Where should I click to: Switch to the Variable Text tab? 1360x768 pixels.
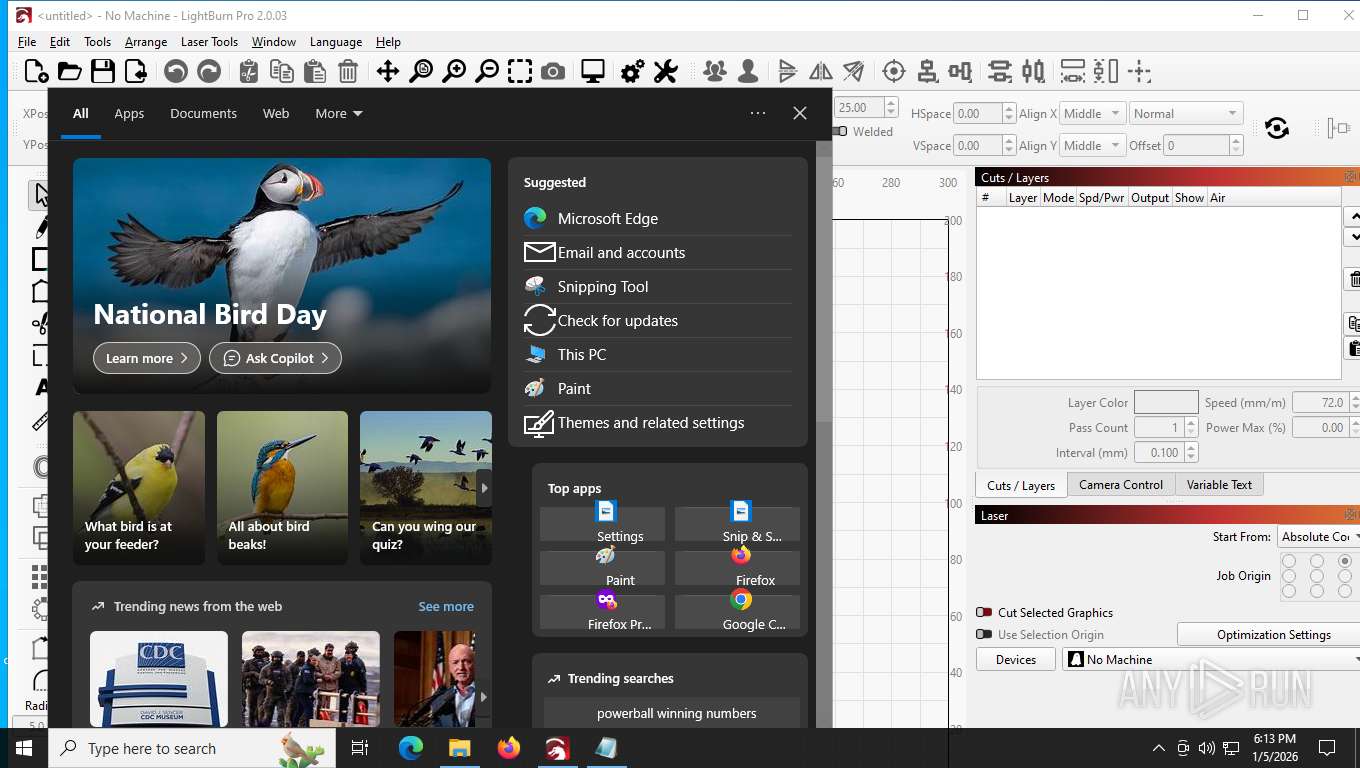(1219, 484)
